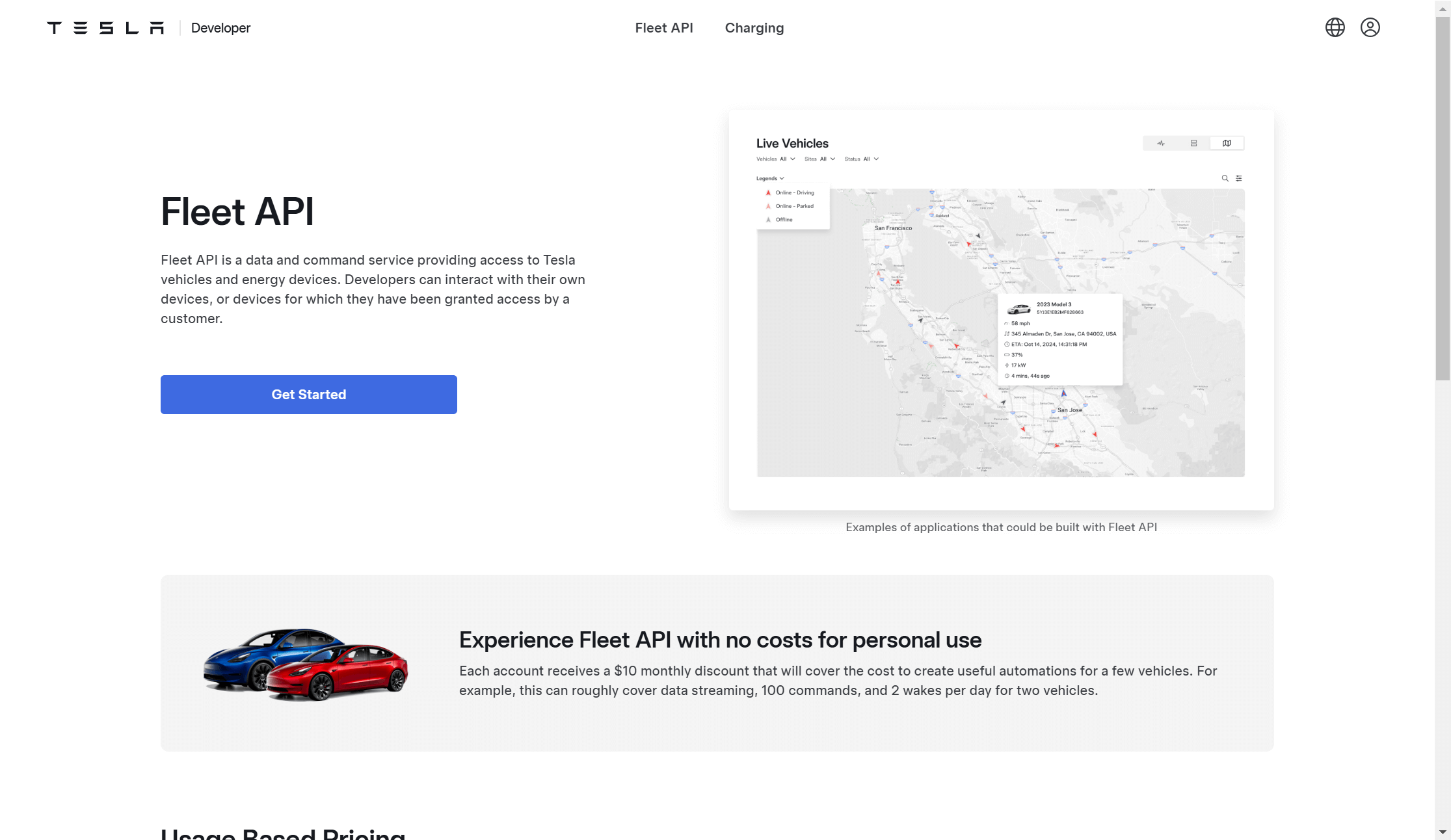Toggle Offline legend entry
The image size is (1451, 840).
tap(784, 220)
